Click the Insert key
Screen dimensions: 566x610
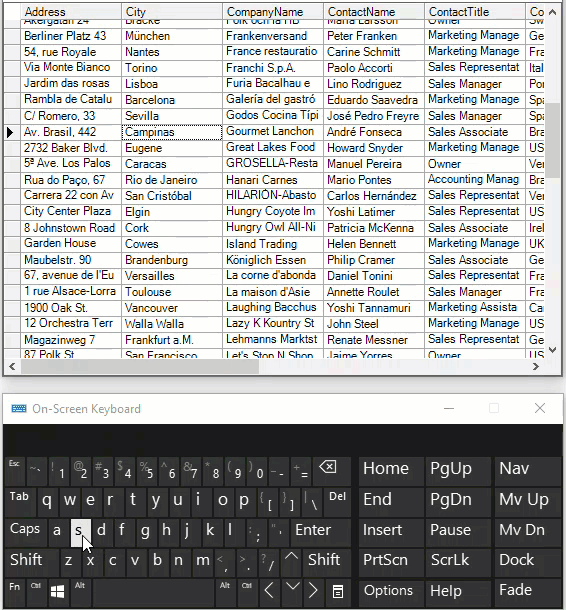(x=391, y=532)
